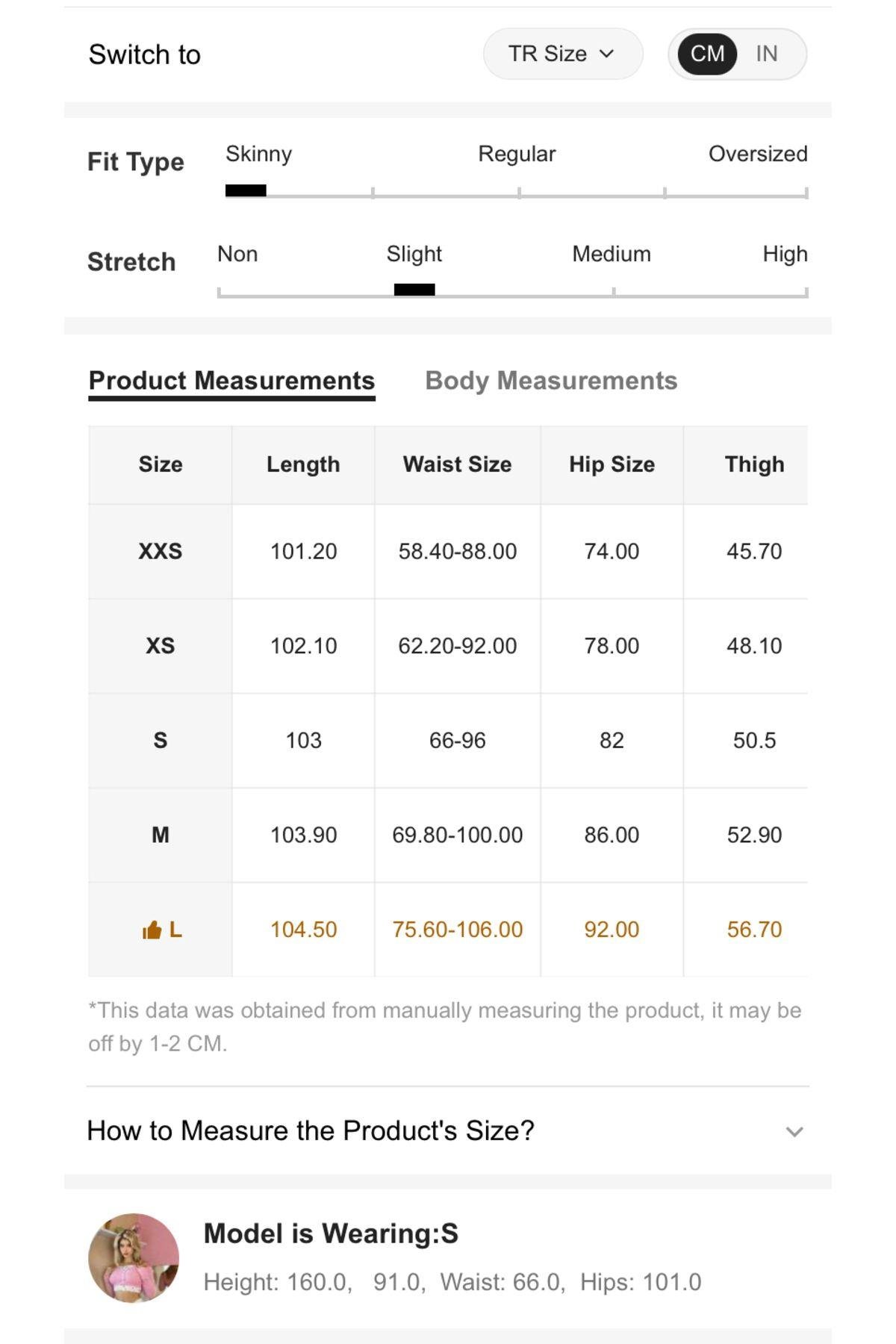896x1344 pixels.
Task: Expand How to Measure the Product's Size
Action: 447,1130
